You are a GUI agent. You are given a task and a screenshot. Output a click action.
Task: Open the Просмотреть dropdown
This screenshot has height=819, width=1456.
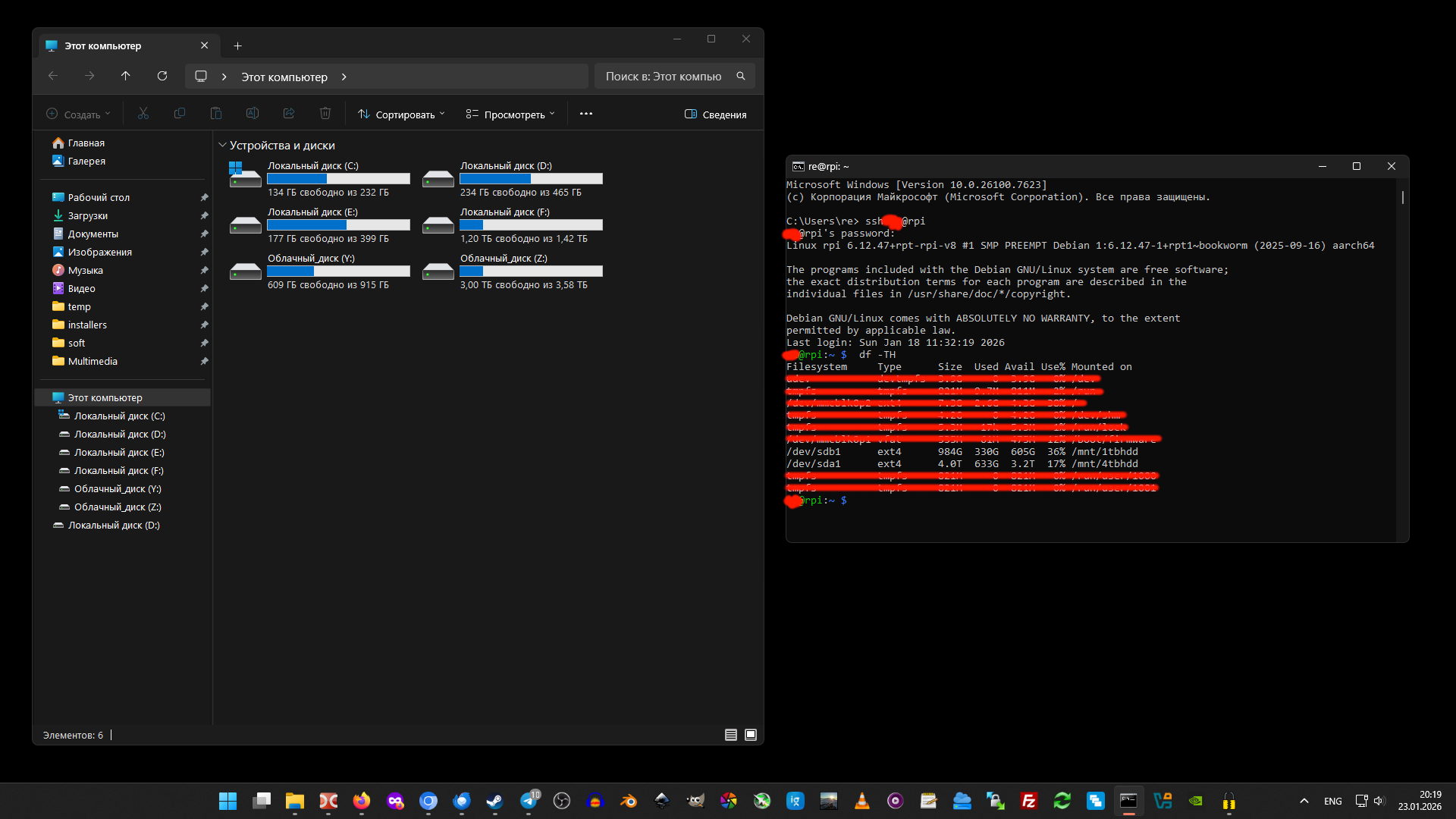pos(510,115)
